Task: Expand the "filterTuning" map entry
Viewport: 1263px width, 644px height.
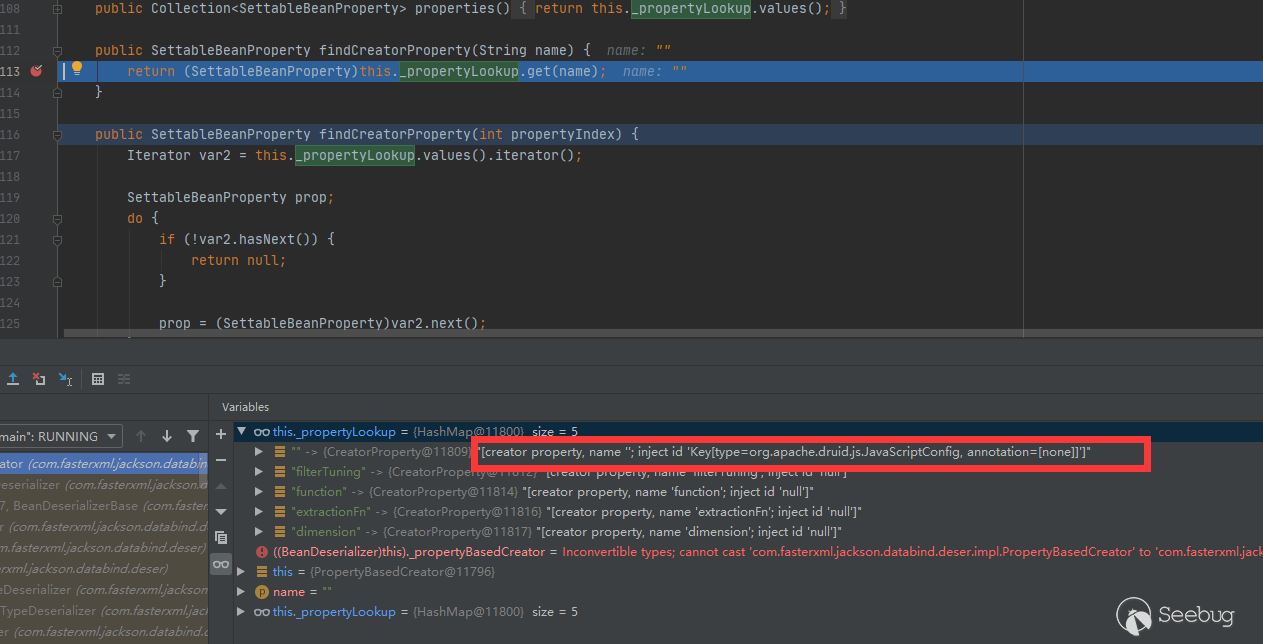Action: click(259, 472)
